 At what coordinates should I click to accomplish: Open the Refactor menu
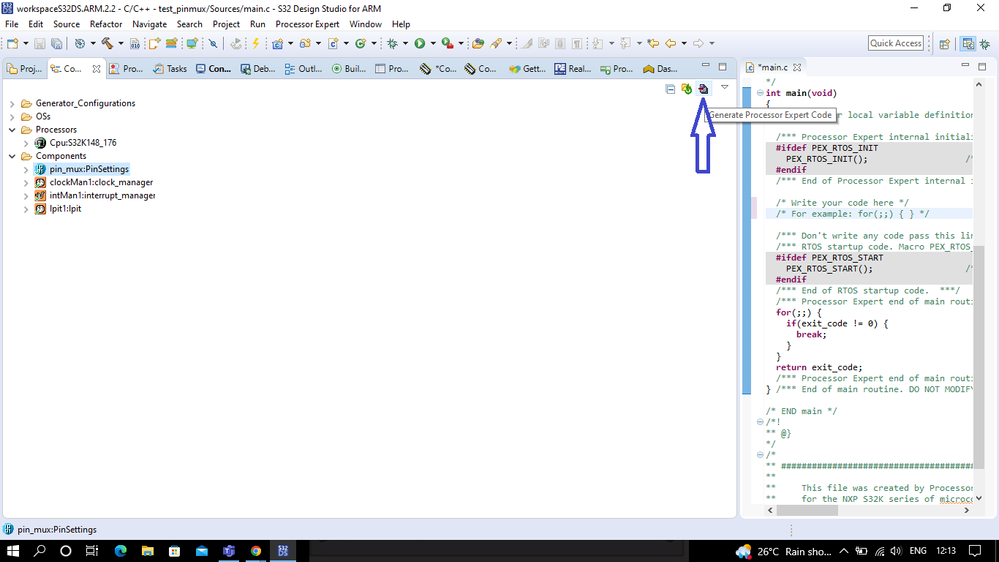(x=106, y=24)
